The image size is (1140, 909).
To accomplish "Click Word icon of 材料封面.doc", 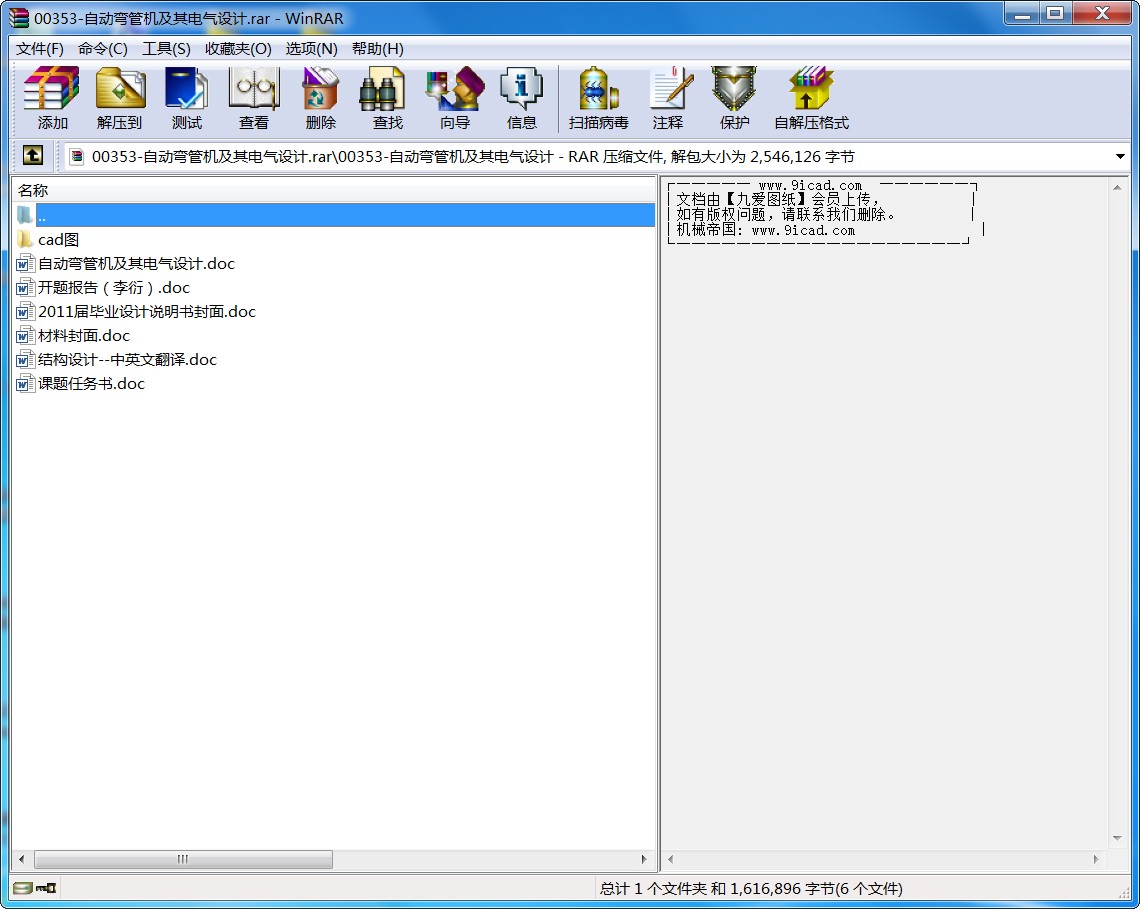I will pos(25,335).
